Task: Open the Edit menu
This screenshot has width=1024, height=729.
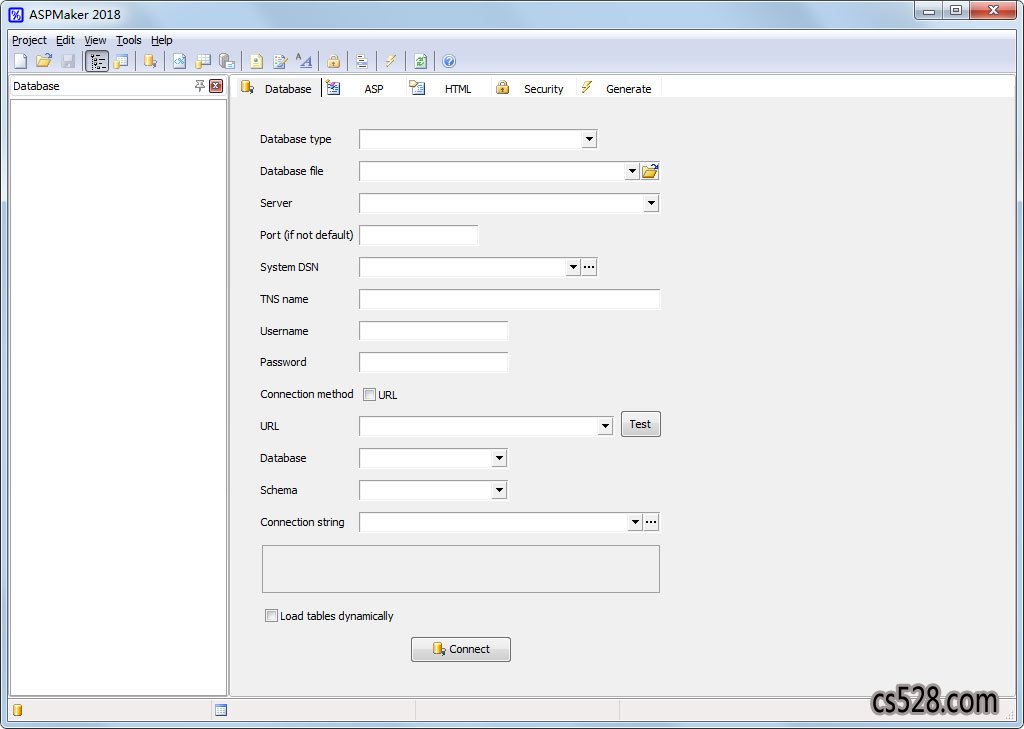Action: coord(65,40)
